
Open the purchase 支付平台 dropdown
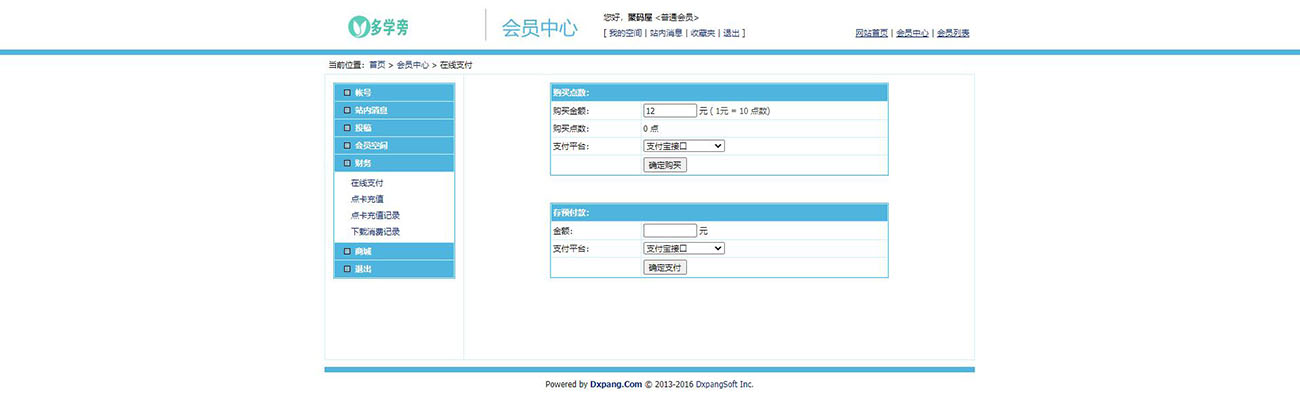click(x=684, y=146)
